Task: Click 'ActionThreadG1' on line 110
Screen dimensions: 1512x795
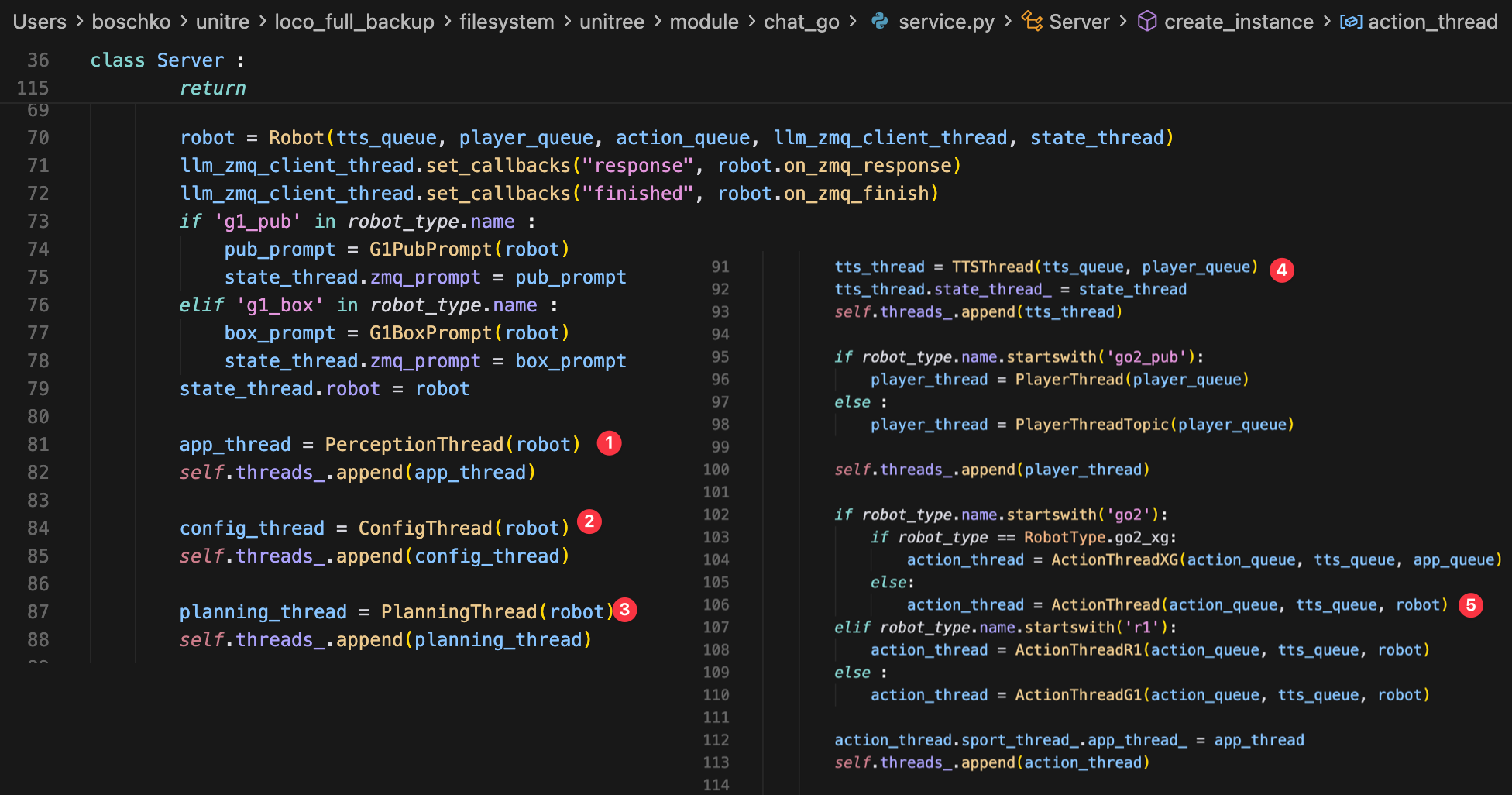Action: 1078,695
